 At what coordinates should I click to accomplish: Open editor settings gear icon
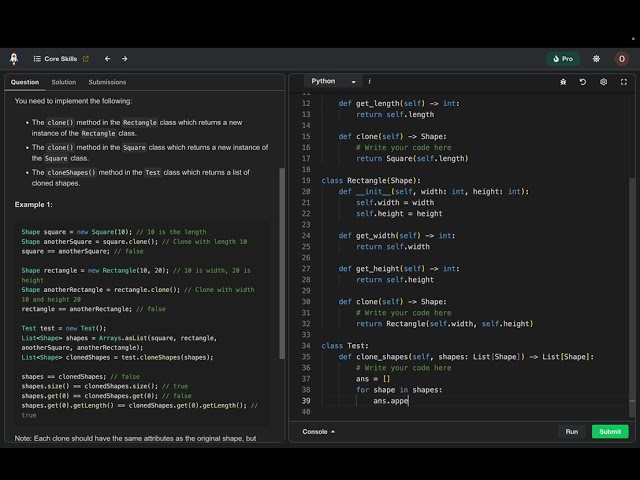(x=603, y=82)
